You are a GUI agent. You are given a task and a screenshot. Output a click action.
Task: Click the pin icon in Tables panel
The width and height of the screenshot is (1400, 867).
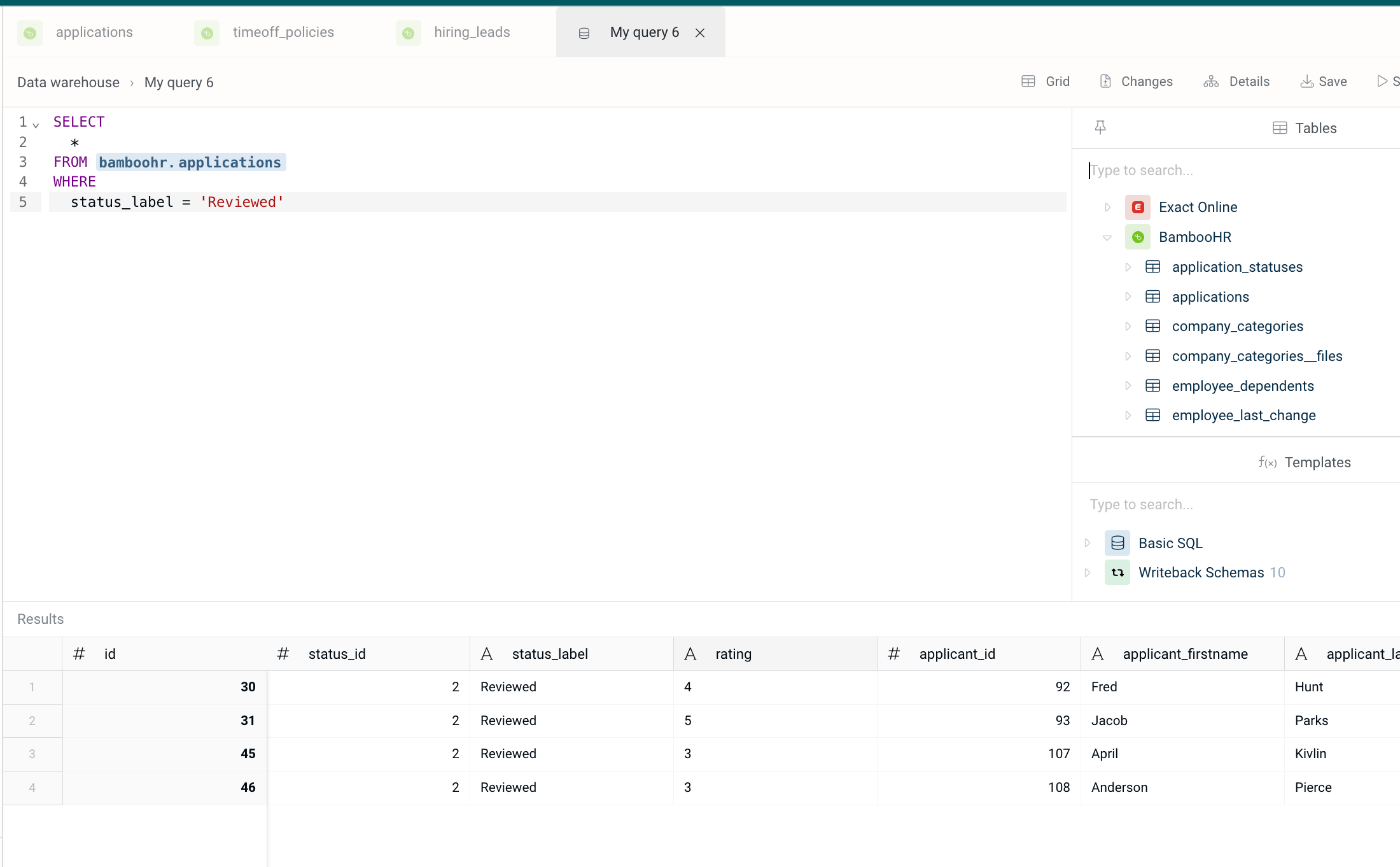[1100, 127]
